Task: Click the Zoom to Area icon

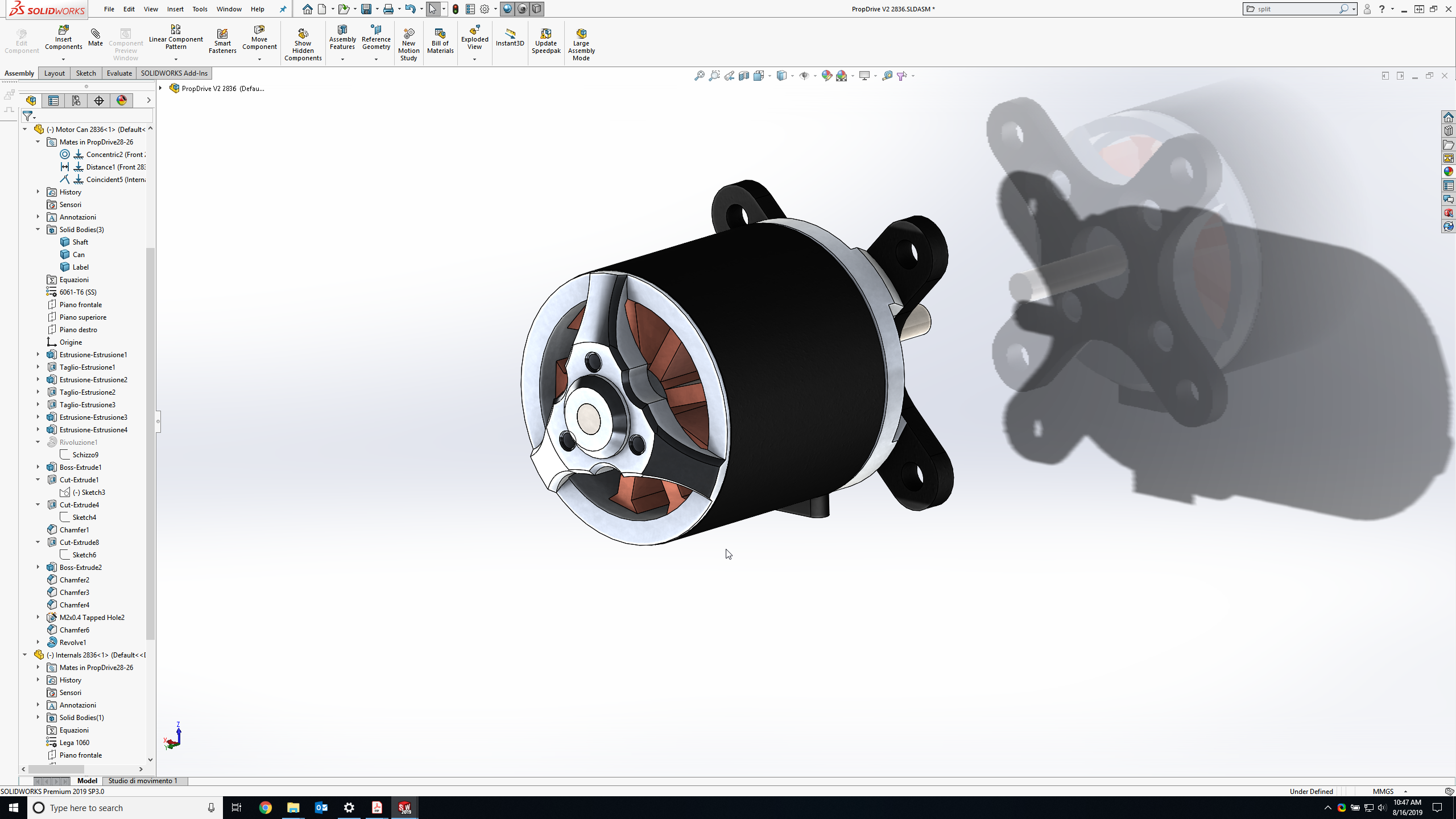Action: [714, 76]
